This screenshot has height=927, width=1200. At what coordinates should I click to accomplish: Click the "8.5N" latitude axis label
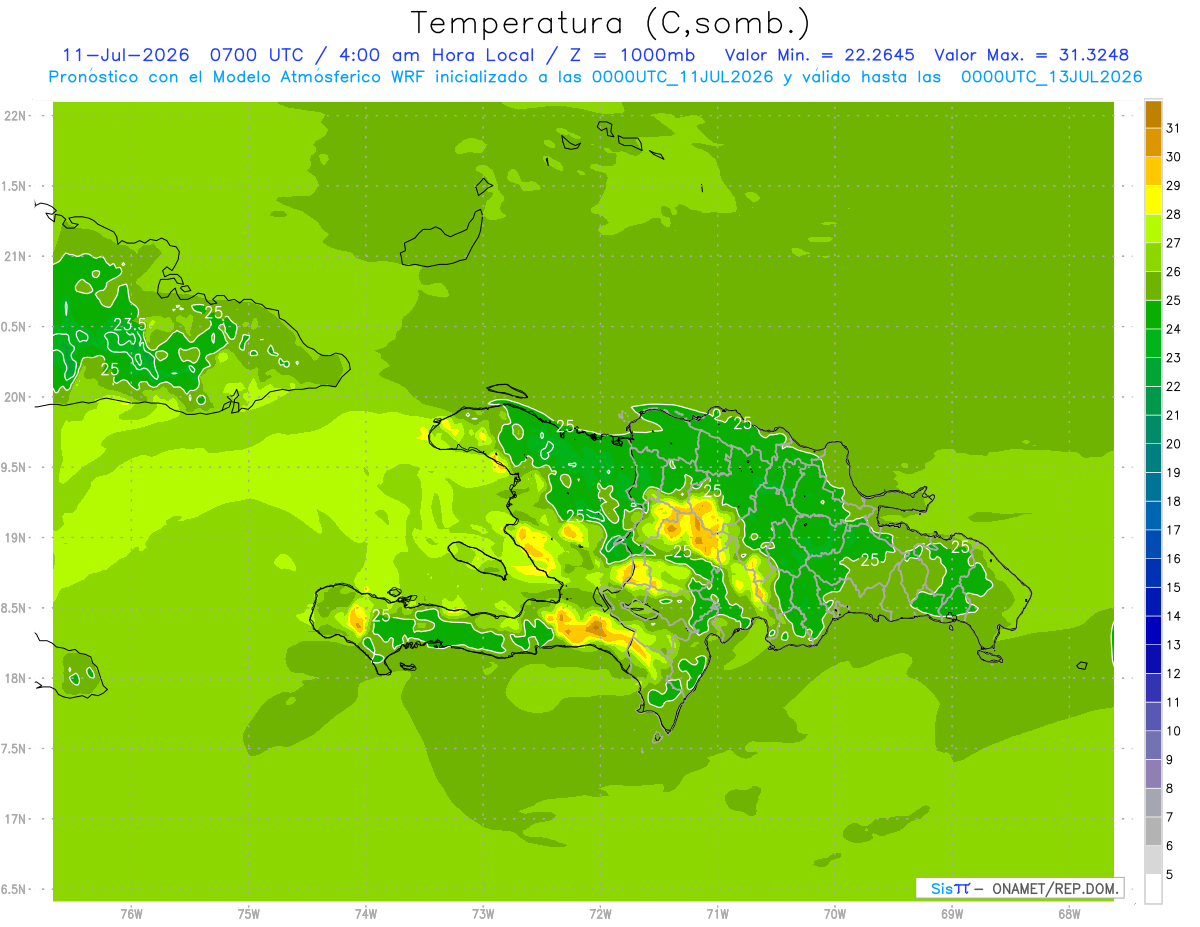tap(15, 608)
